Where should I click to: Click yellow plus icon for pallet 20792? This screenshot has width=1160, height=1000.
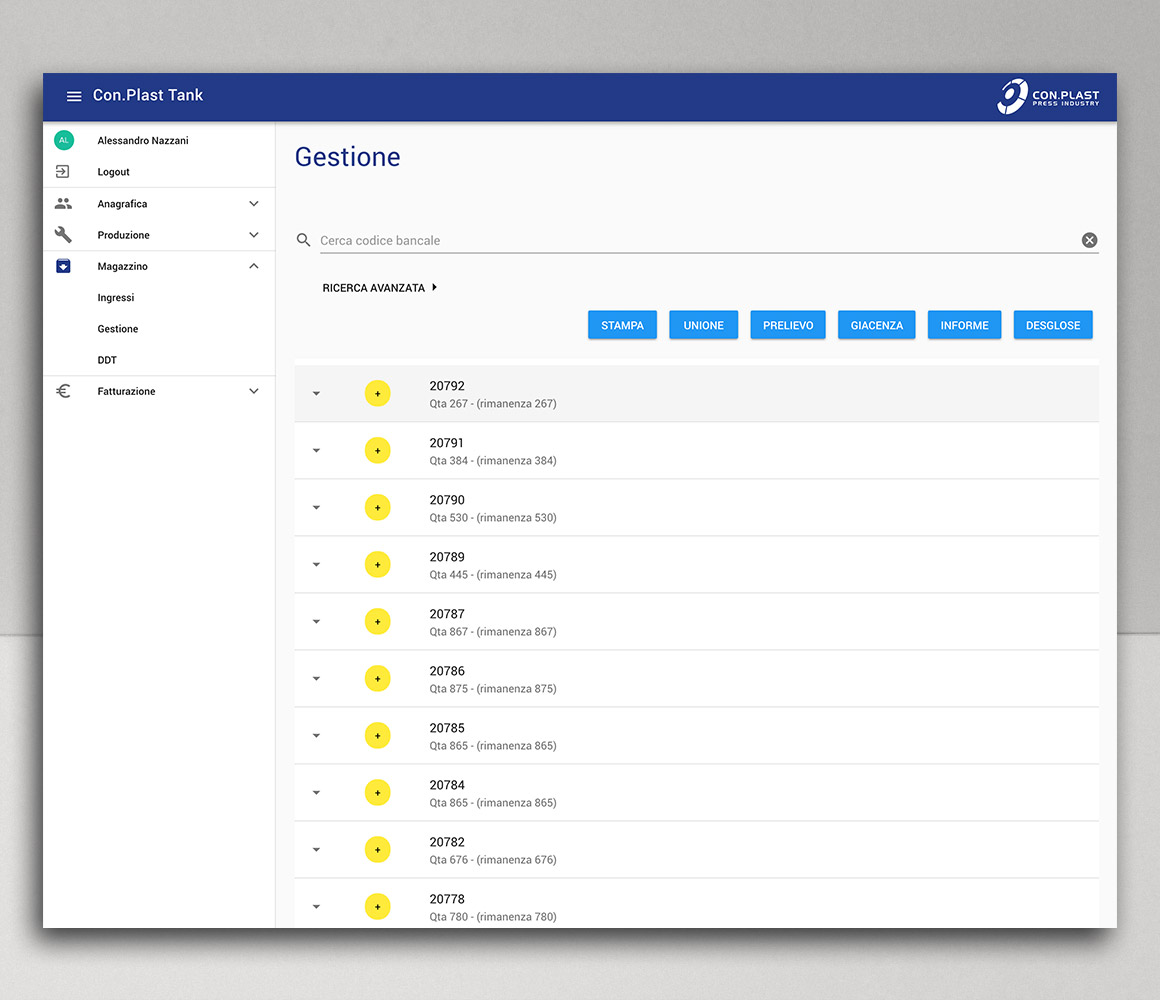(377, 393)
